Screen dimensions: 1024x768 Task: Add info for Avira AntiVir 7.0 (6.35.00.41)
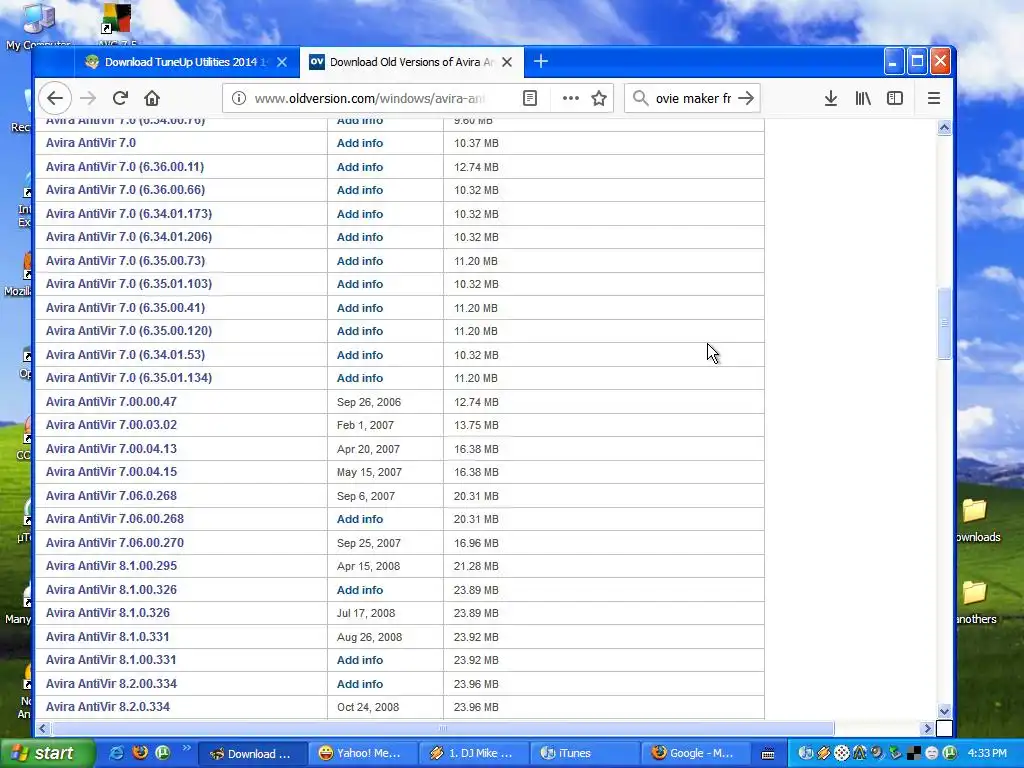[x=360, y=308]
